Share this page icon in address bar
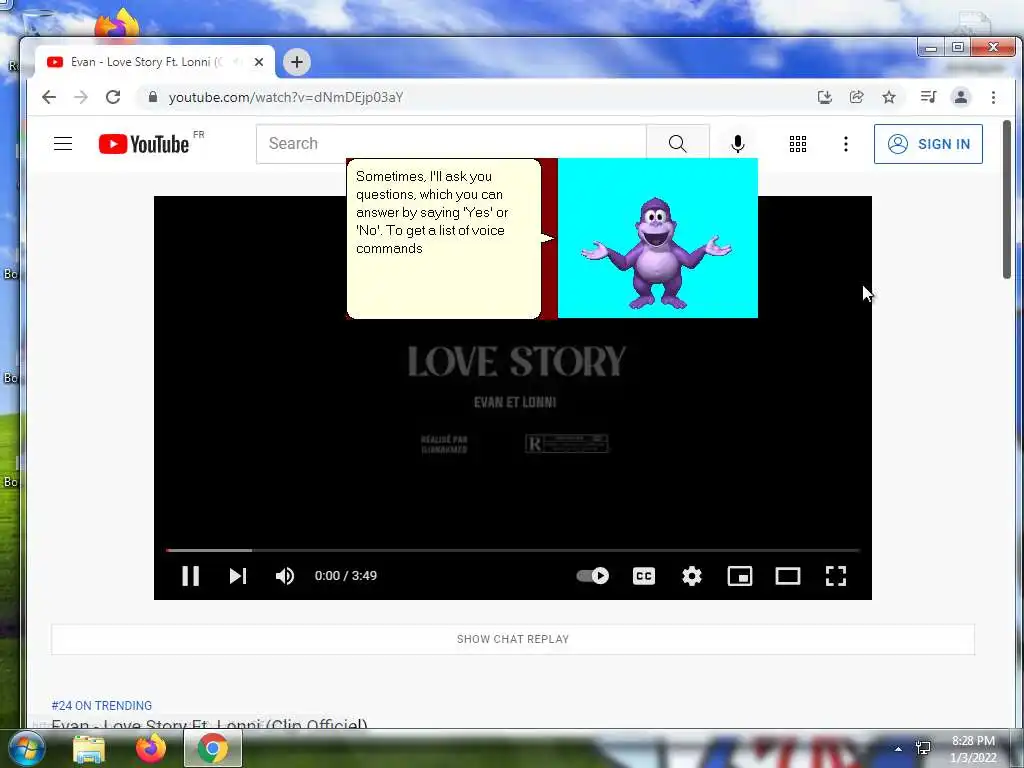 point(857,97)
